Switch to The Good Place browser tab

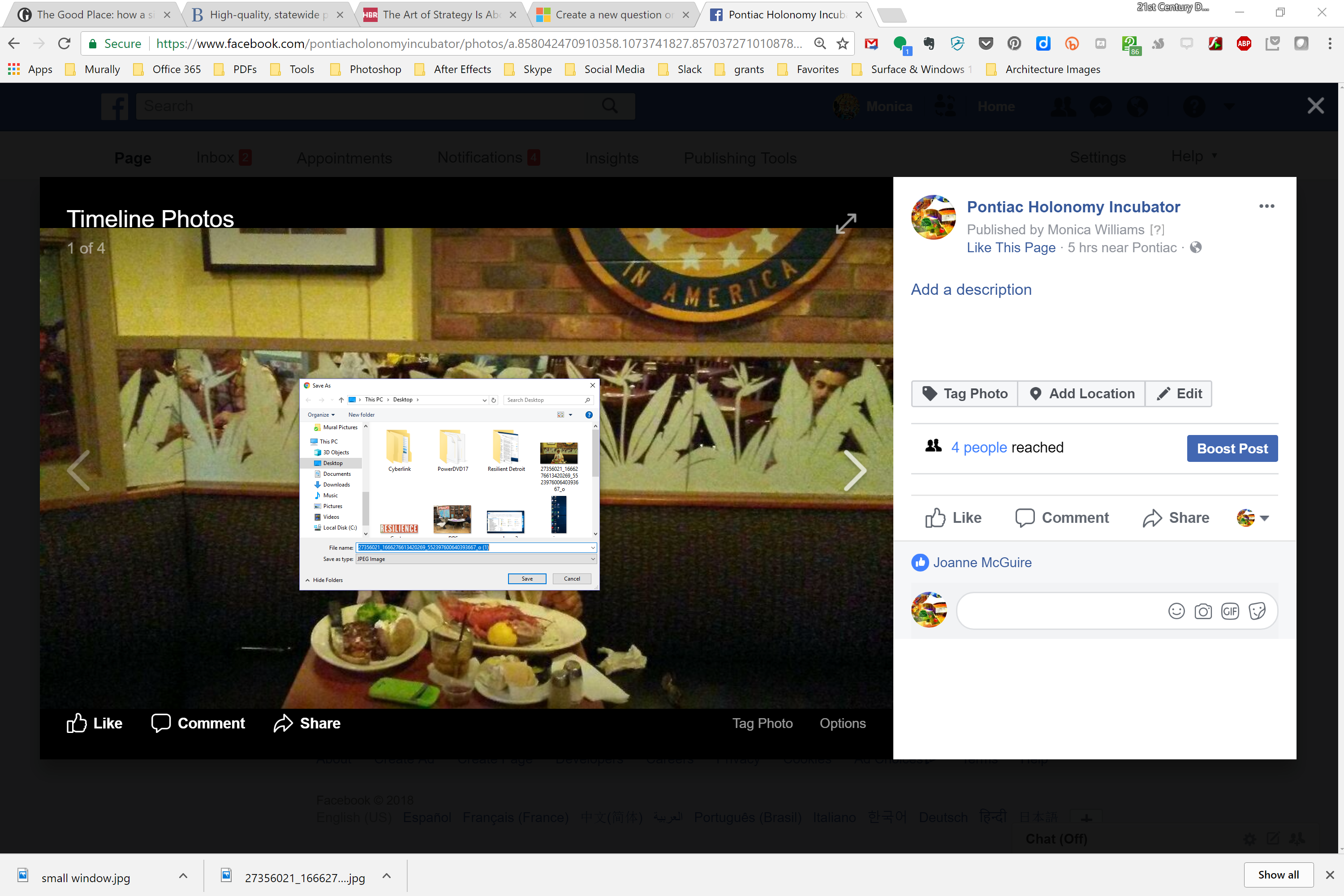point(94,14)
